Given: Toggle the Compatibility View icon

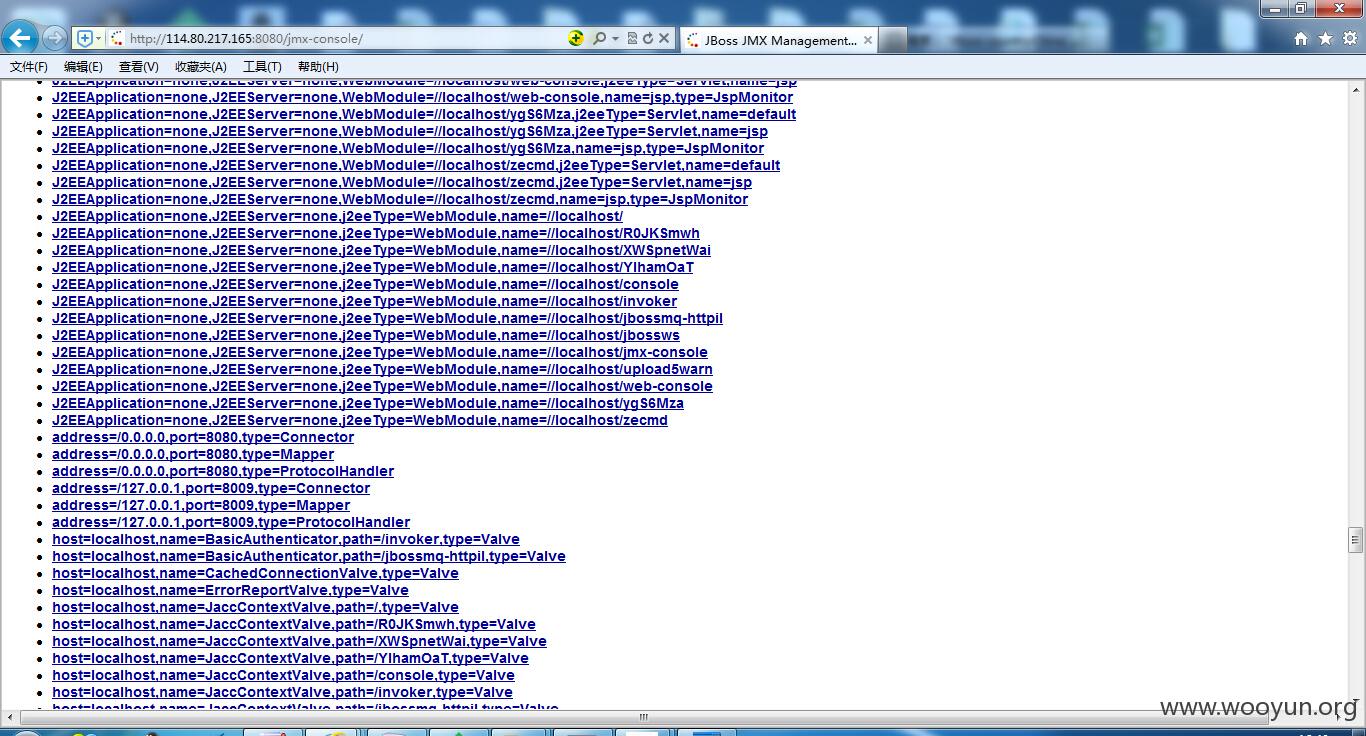Looking at the screenshot, I should 632,38.
